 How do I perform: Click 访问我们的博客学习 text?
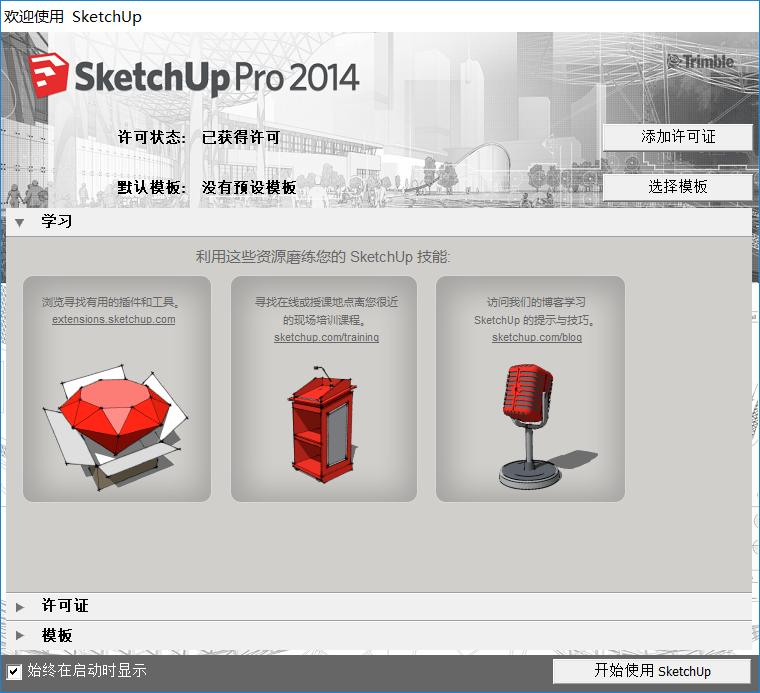537,302
